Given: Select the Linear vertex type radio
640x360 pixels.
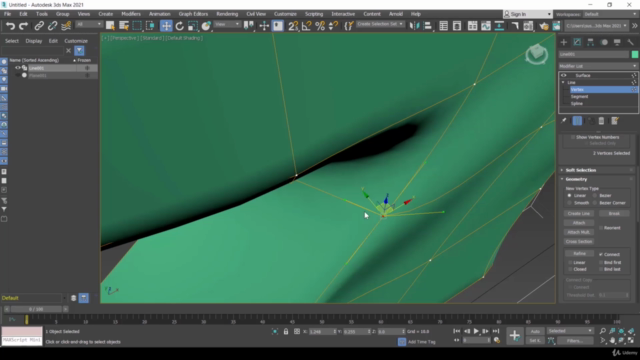Looking at the screenshot, I should pyautogui.click(x=569, y=196).
